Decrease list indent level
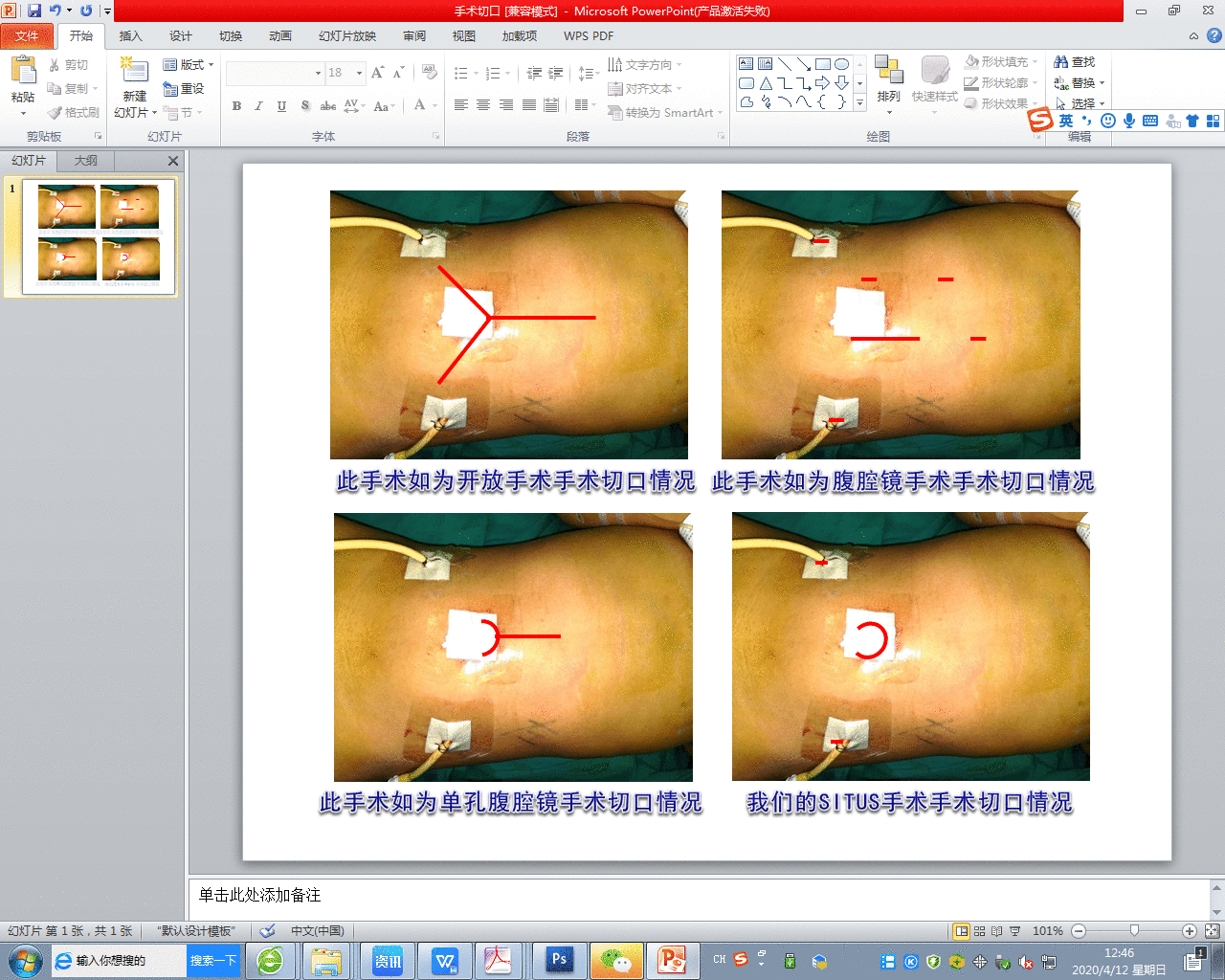1225x980 pixels. pos(534,73)
